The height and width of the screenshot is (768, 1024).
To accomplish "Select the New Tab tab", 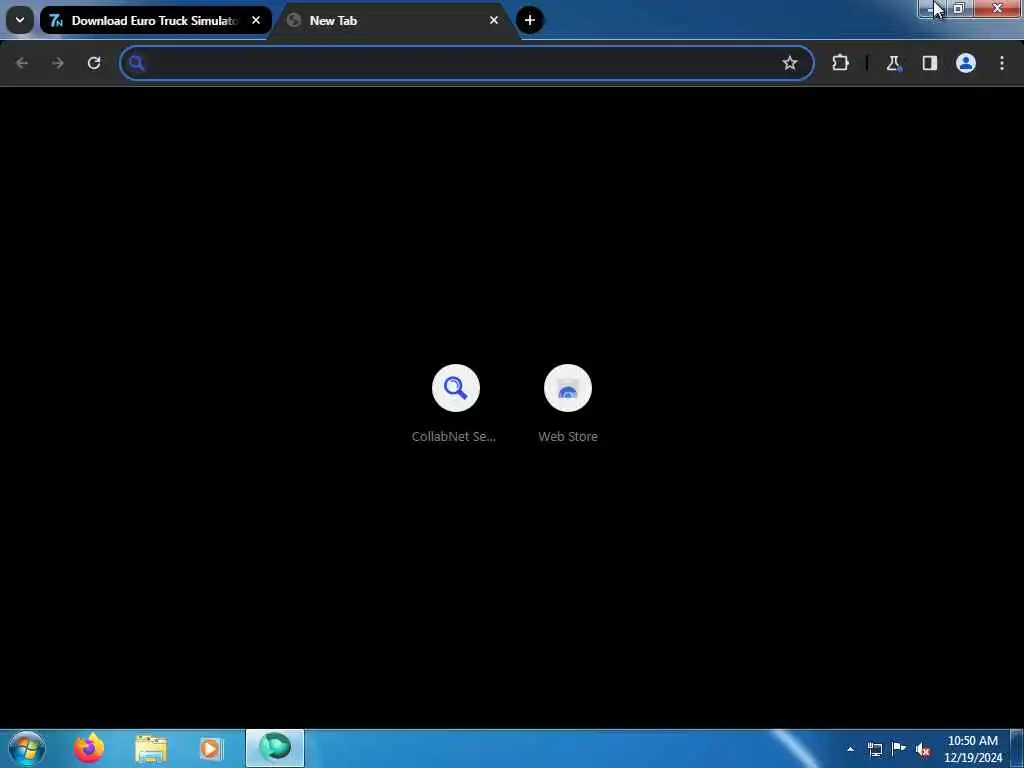I will [x=396, y=20].
